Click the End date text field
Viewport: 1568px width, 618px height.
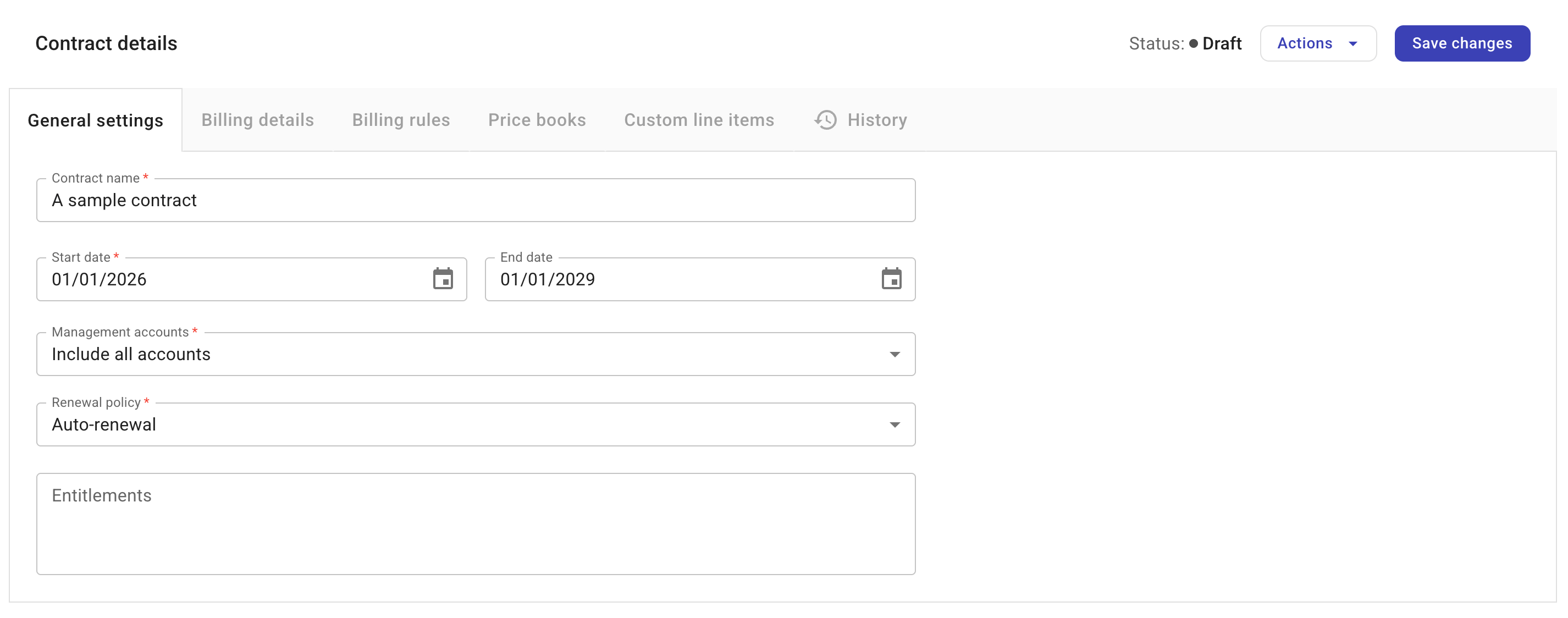pyautogui.click(x=682, y=279)
